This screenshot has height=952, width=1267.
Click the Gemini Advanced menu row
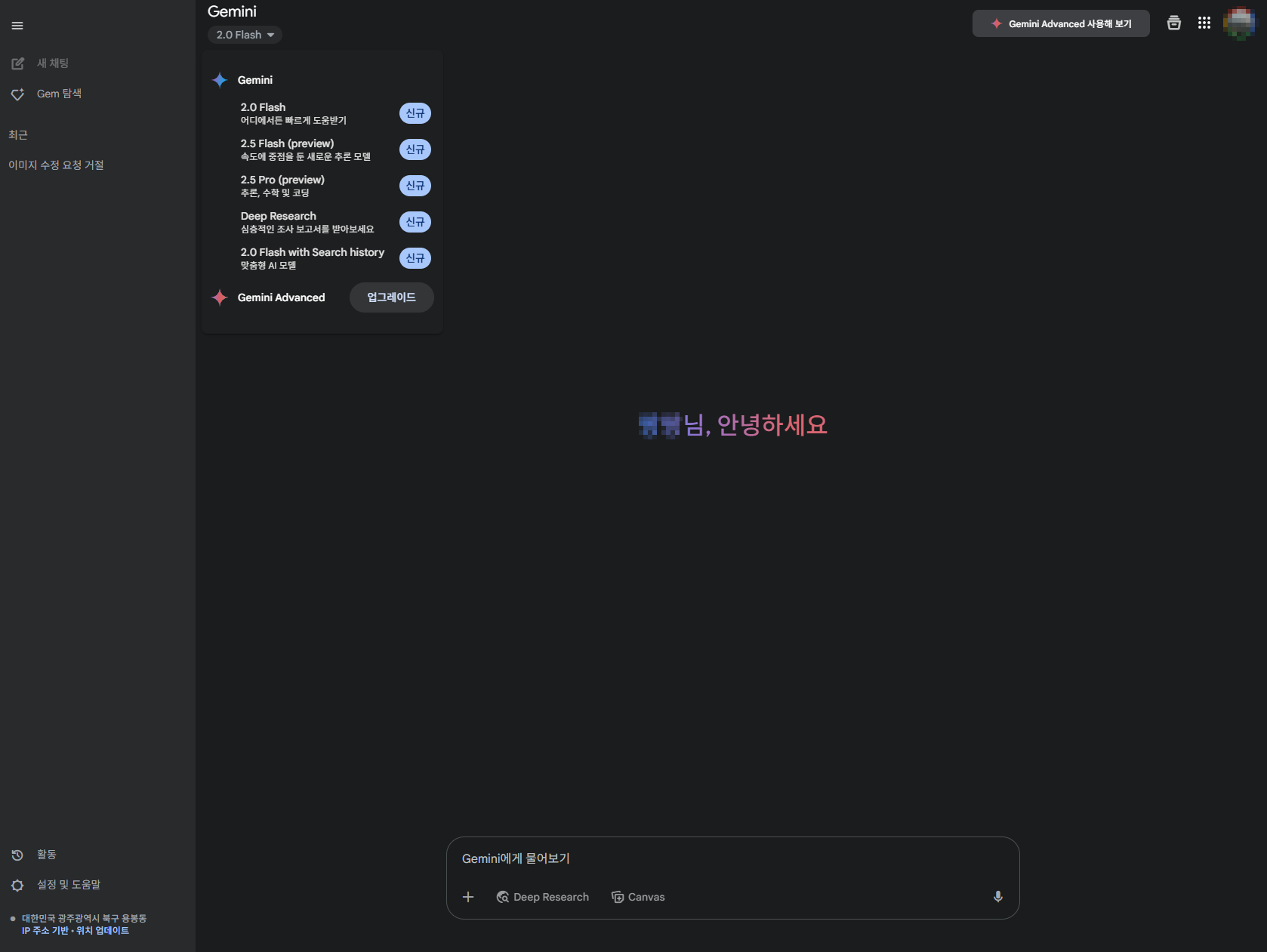tap(322, 297)
